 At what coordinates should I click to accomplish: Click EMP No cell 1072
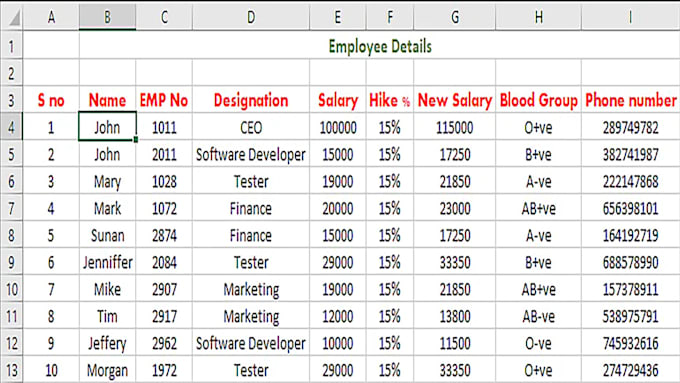click(164, 209)
